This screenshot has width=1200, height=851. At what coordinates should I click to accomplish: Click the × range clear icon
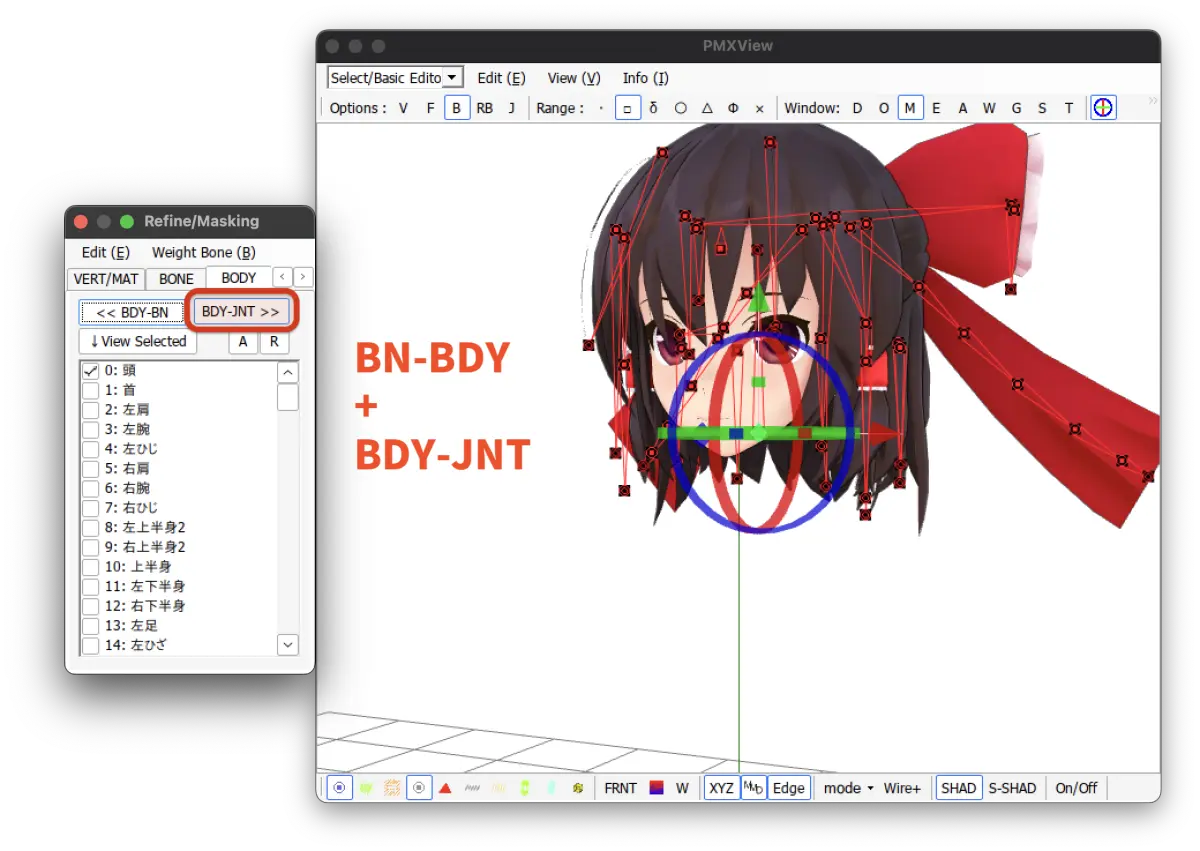tap(759, 108)
